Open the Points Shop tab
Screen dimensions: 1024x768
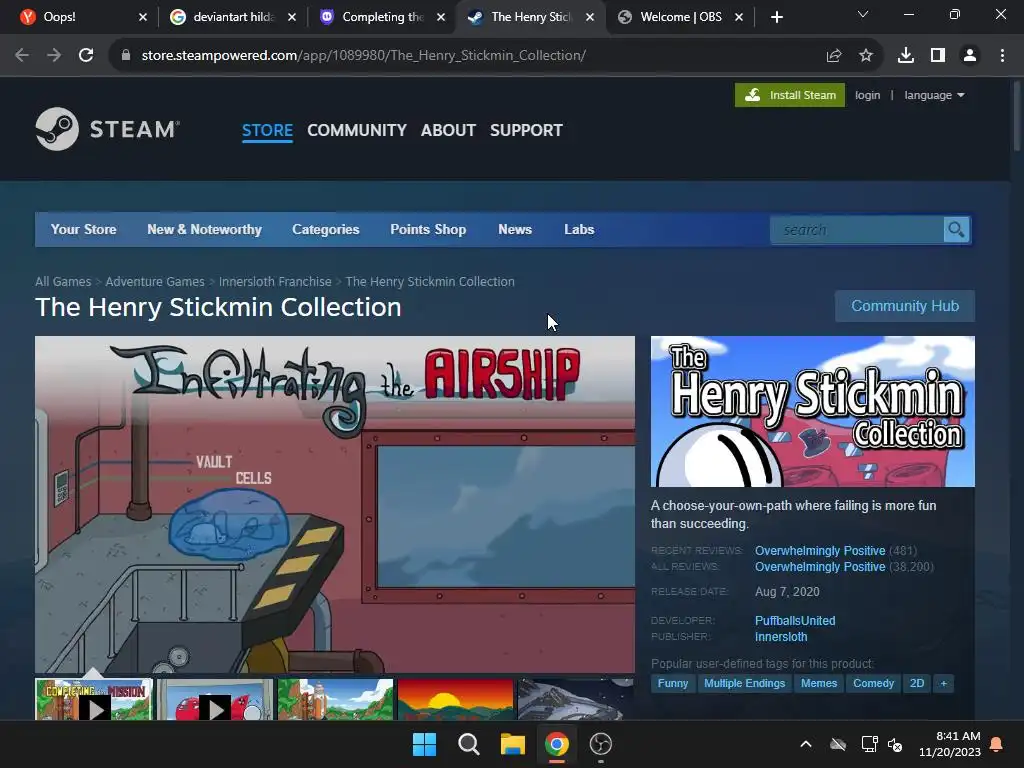pyautogui.click(x=428, y=229)
